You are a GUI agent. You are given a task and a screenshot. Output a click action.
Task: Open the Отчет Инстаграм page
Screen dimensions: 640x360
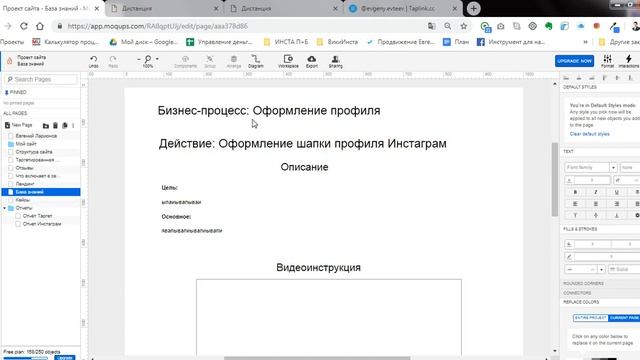click(42, 224)
